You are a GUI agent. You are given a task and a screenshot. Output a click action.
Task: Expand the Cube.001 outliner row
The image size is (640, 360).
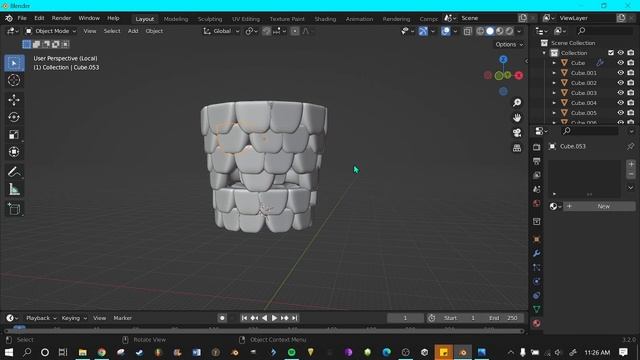click(x=554, y=73)
